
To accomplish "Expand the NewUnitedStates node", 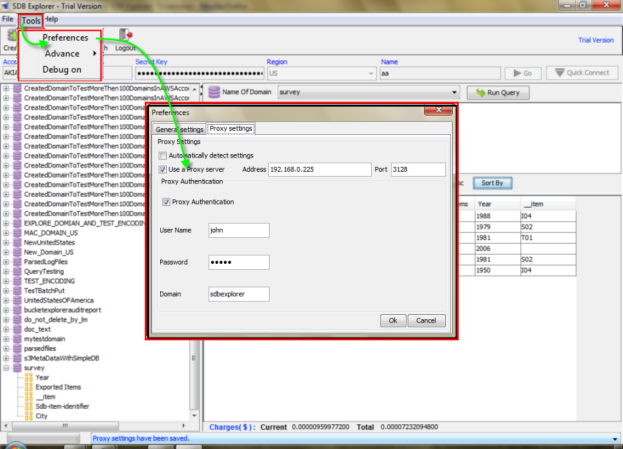I will [6, 242].
